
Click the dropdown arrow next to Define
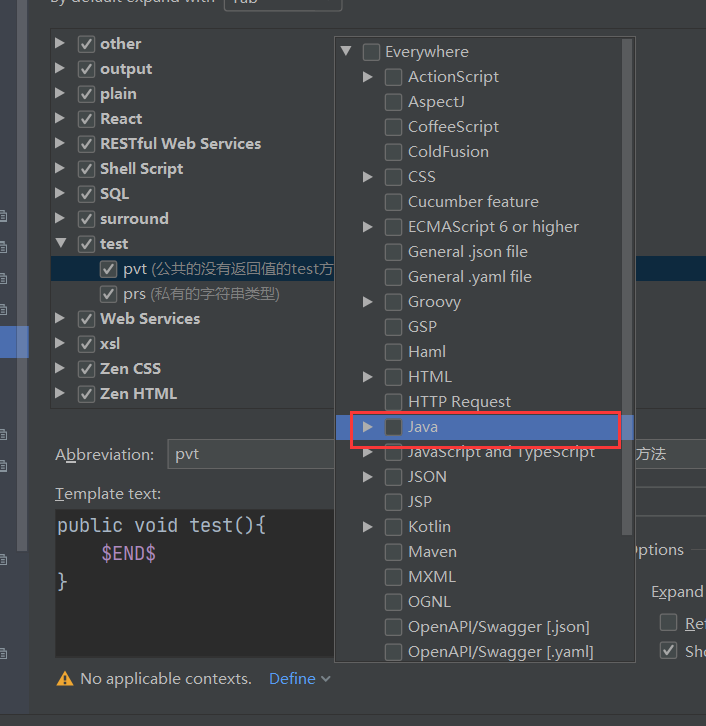click(x=326, y=679)
